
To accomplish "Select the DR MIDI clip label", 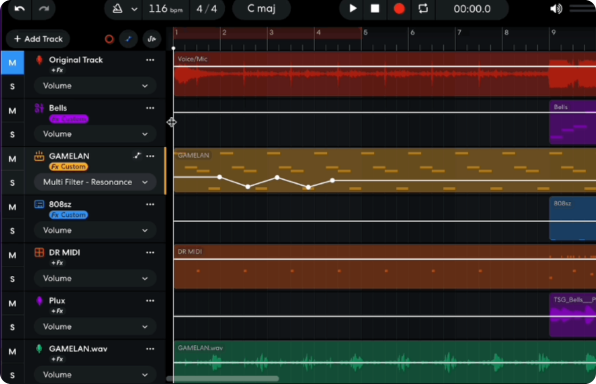I will 190,252.
